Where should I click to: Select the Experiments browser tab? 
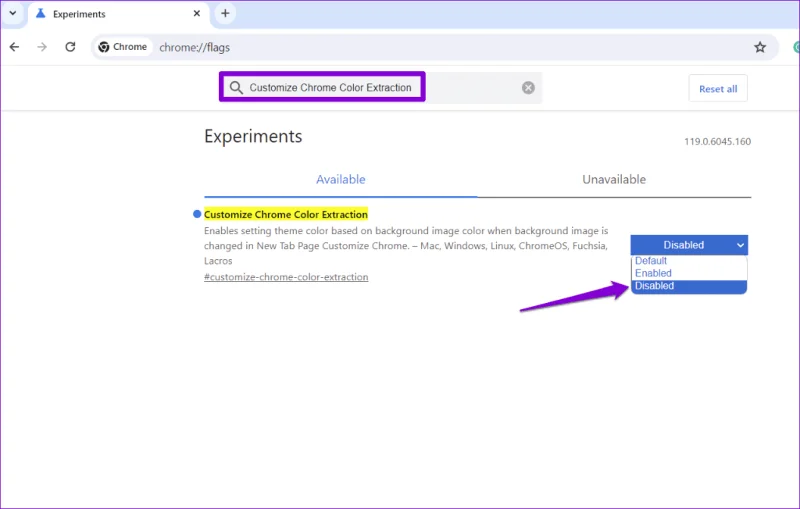116,14
